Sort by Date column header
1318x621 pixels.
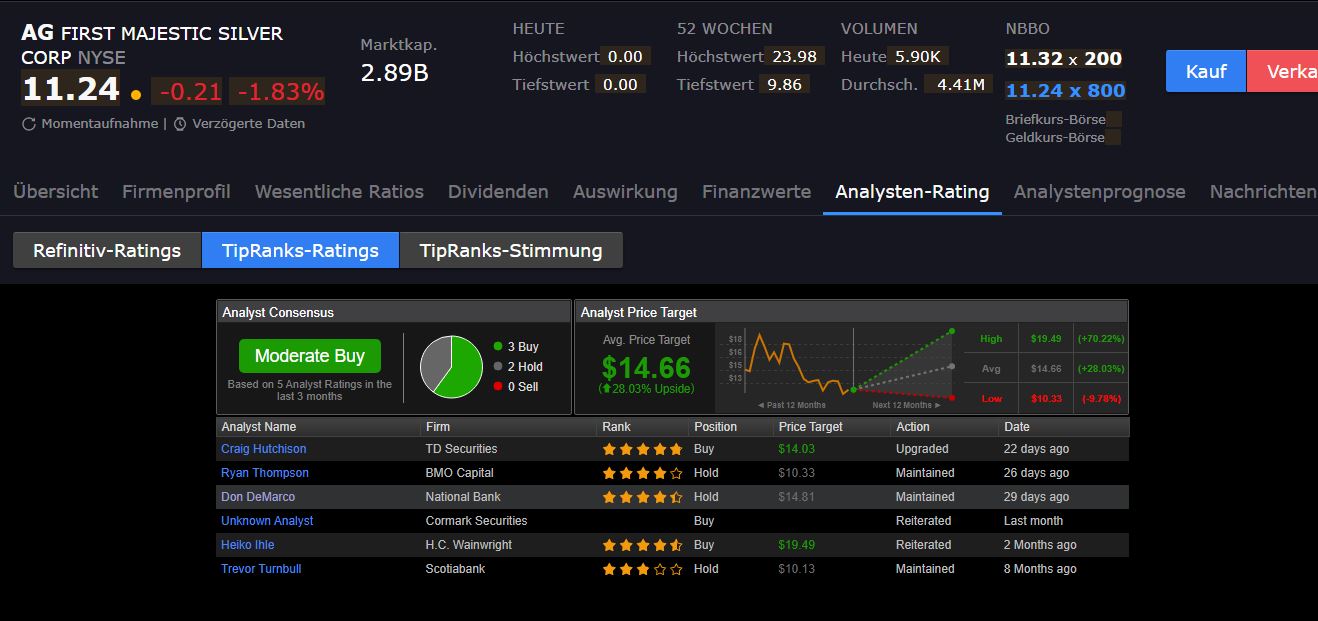point(1017,427)
